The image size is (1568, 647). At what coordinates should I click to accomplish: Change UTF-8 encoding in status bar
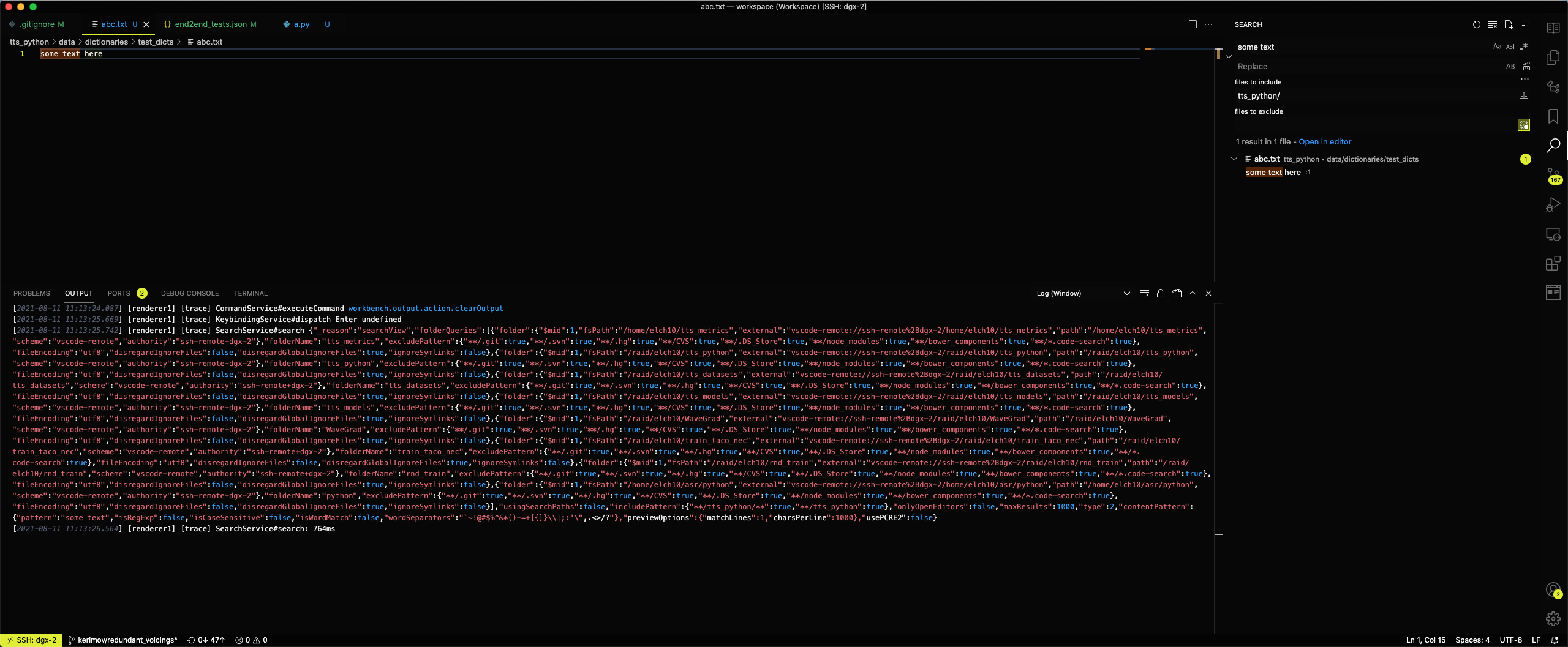click(1510, 640)
